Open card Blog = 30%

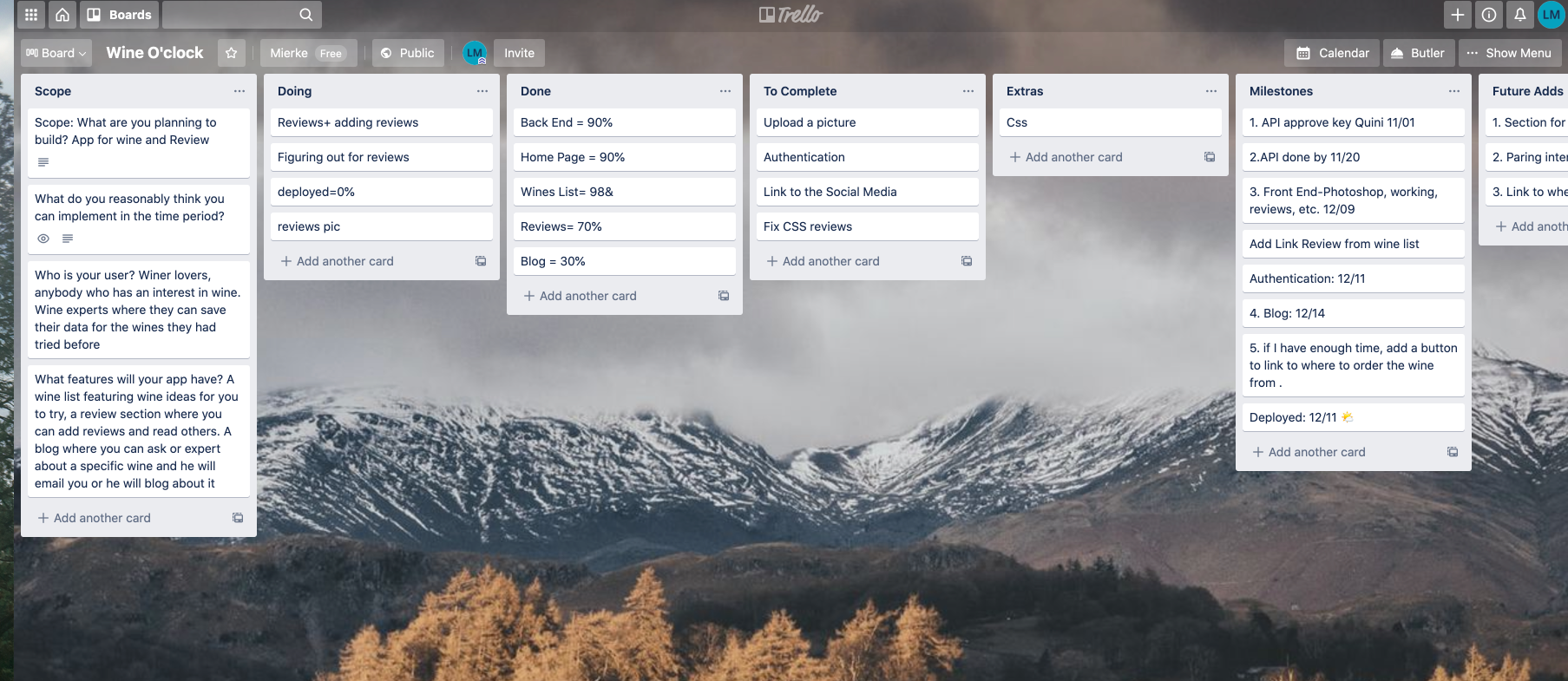625,261
